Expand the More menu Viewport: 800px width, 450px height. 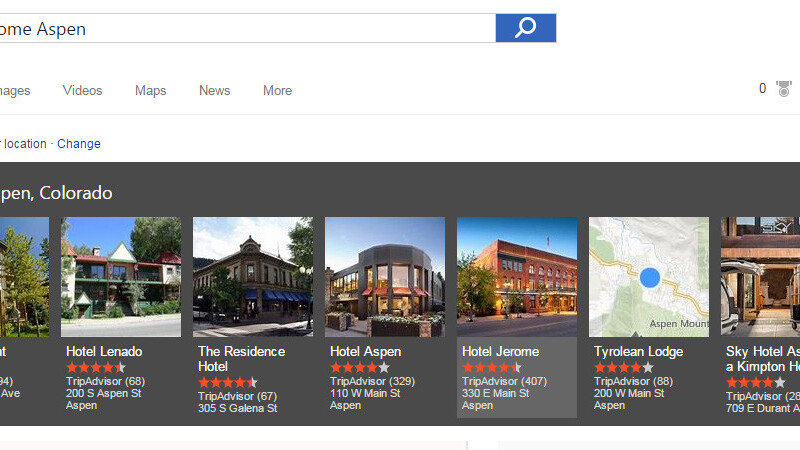[277, 91]
